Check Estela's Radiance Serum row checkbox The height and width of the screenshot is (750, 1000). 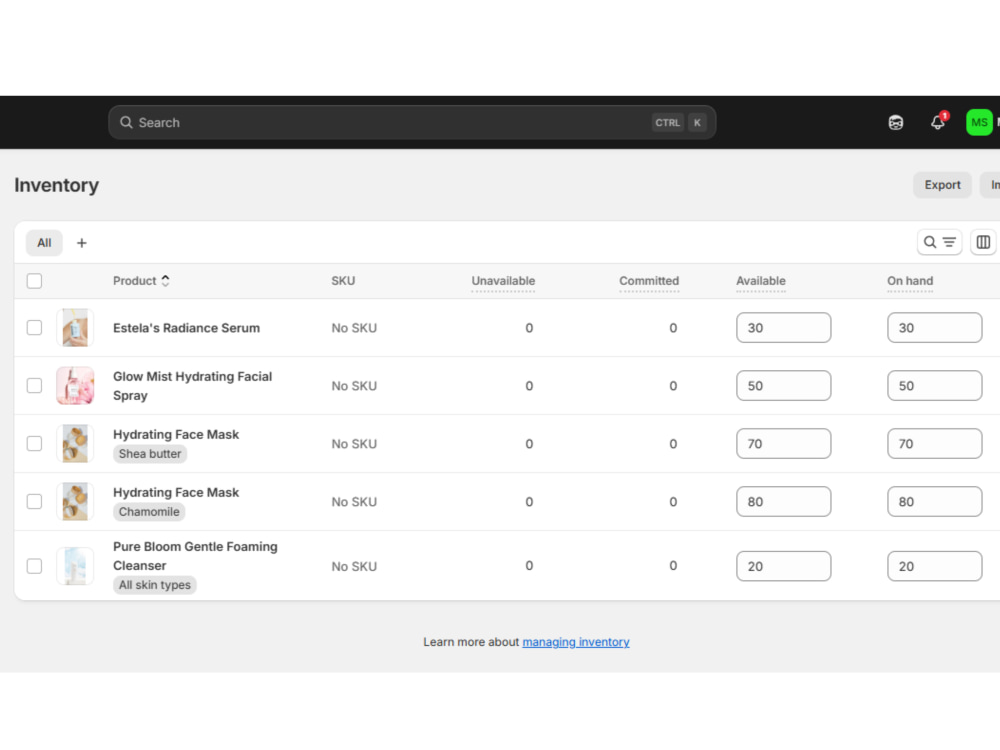click(34, 328)
